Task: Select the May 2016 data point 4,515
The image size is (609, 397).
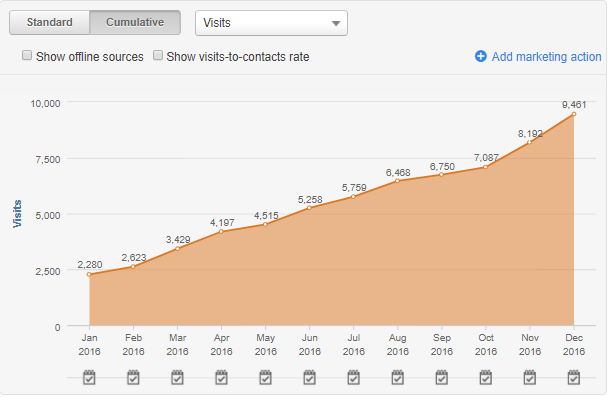Action: point(266,225)
